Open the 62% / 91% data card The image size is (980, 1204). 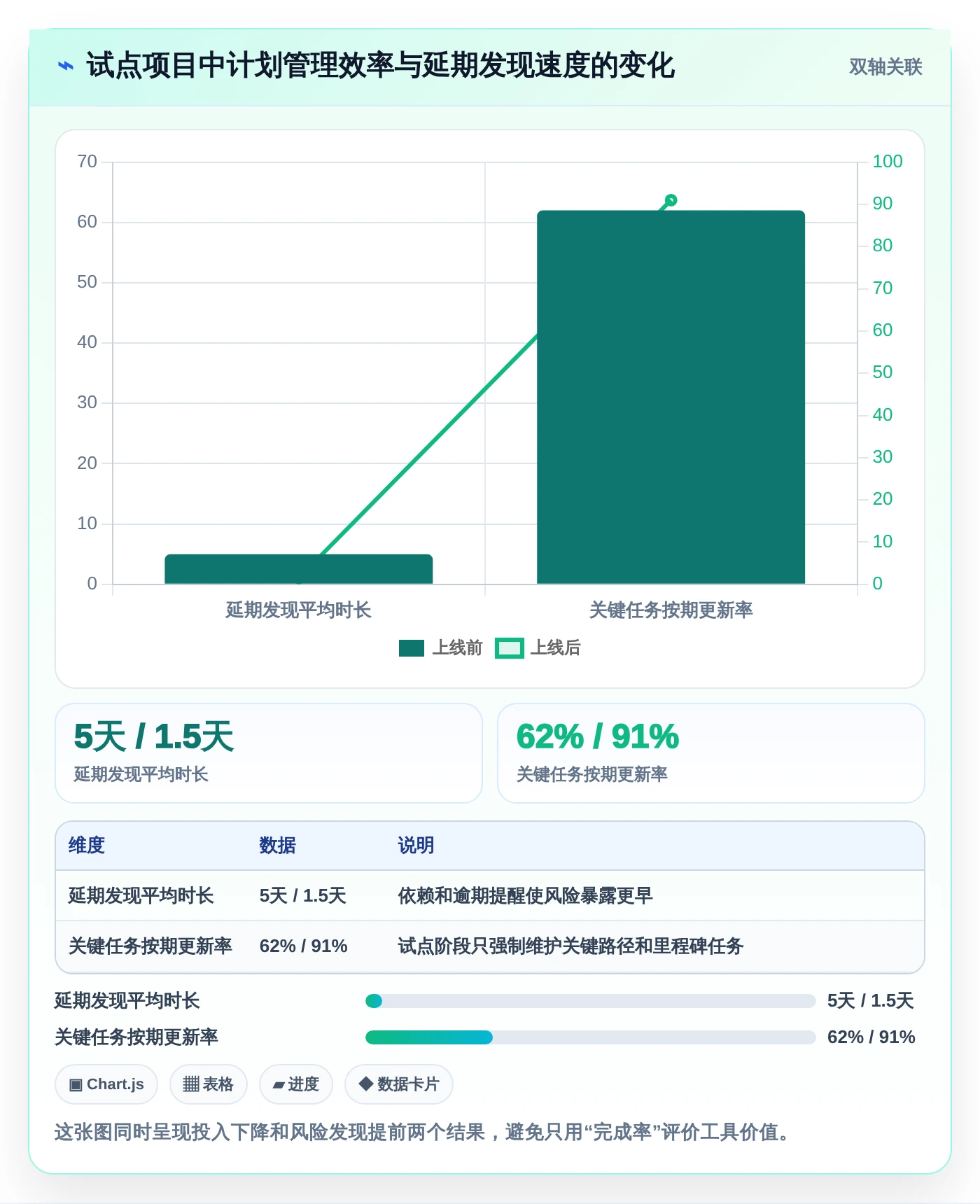pos(711,753)
